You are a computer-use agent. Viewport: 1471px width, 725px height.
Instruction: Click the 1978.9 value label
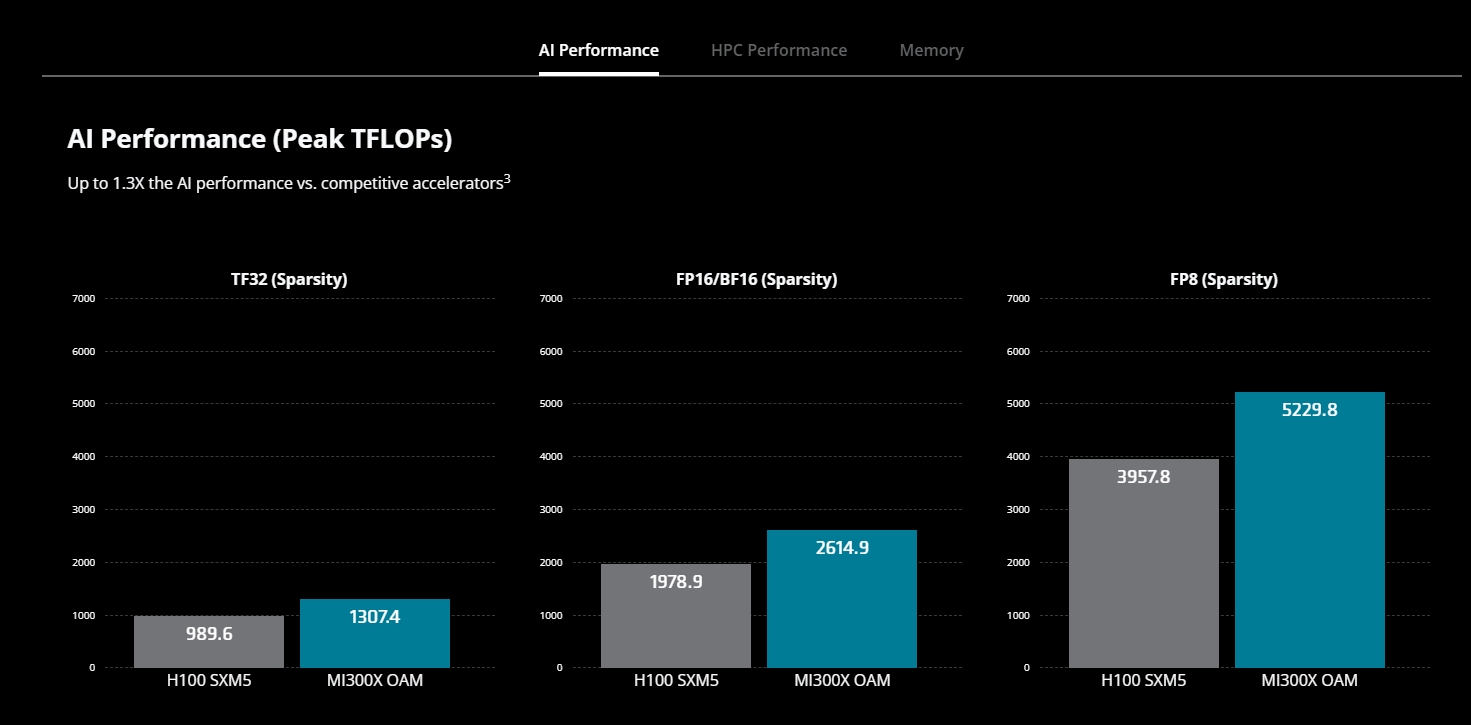pyautogui.click(x=676, y=581)
